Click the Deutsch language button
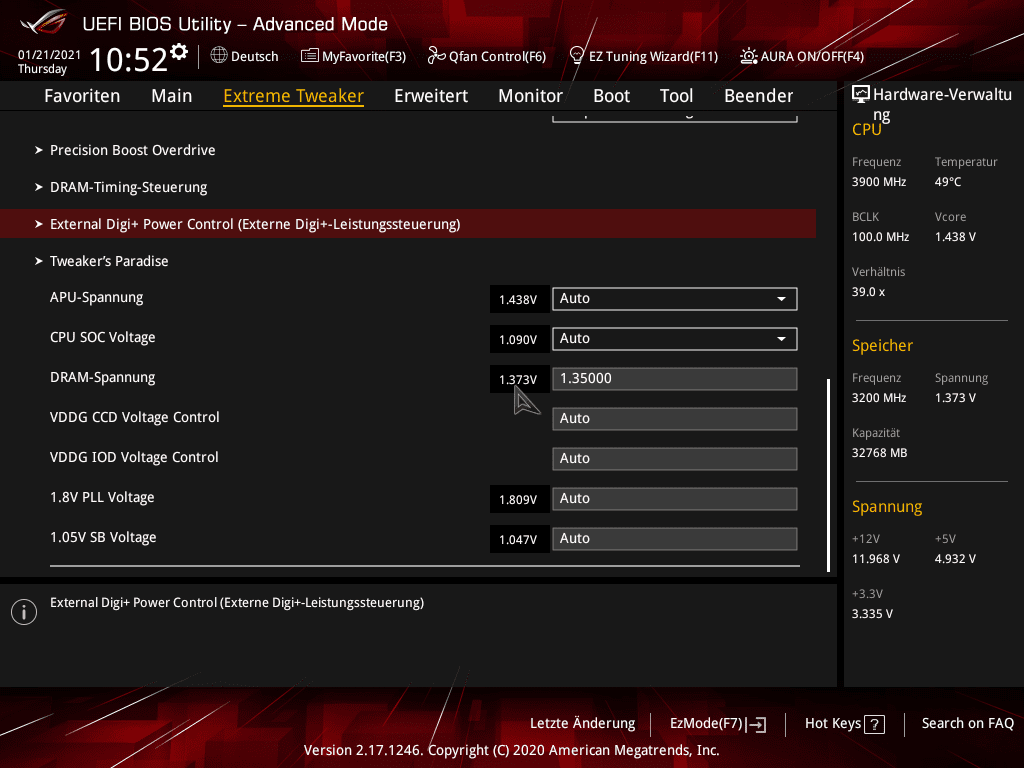 (244, 56)
